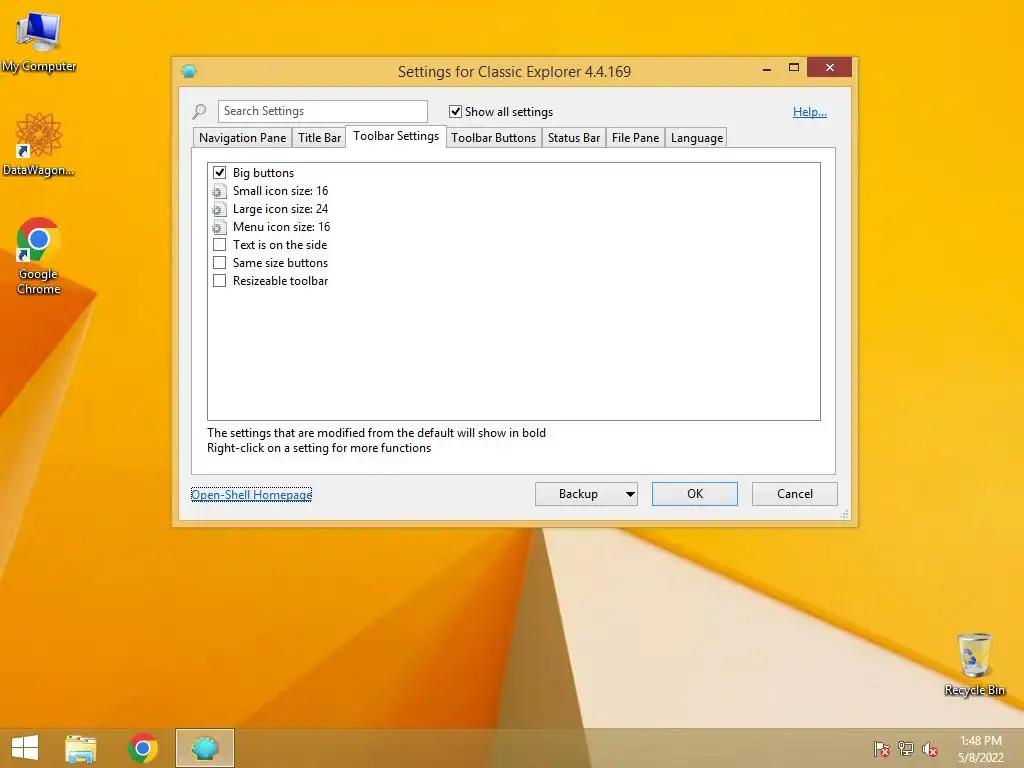Enable Resizeable toolbar option

pyautogui.click(x=219, y=281)
